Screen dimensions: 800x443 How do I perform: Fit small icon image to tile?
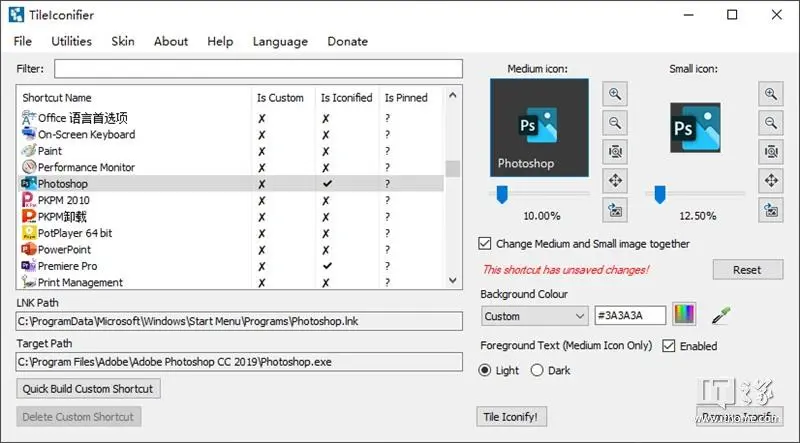point(770,152)
